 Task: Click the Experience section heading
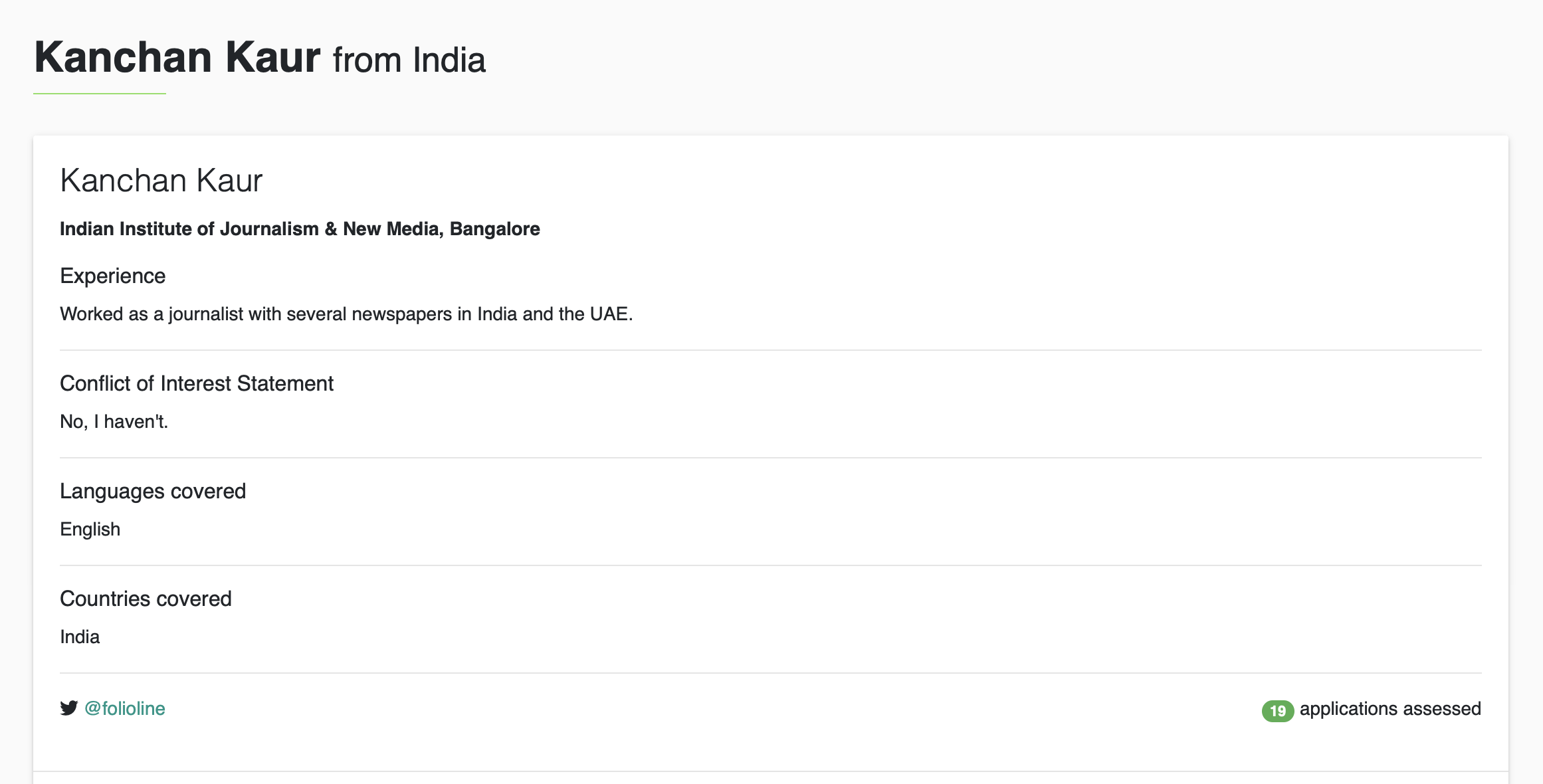(112, 276)
